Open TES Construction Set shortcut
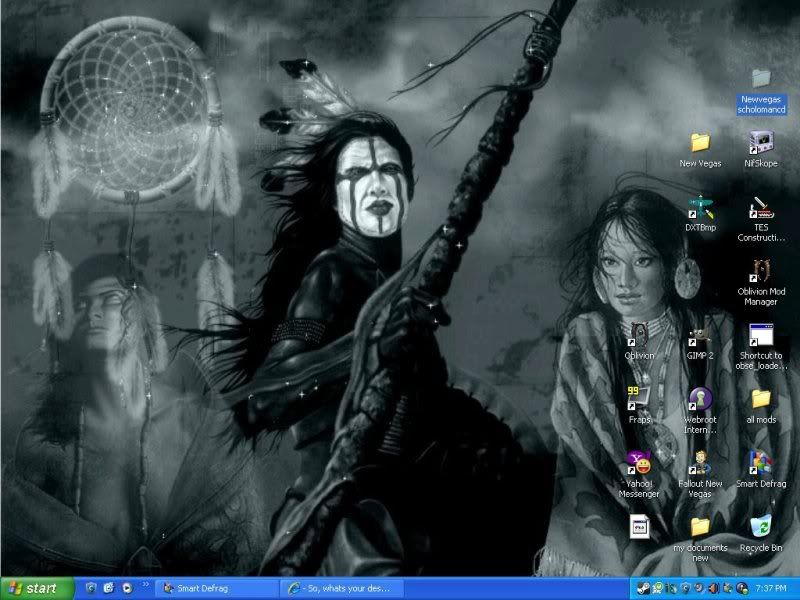Screen dimensions: 800x600 click(x=760, y=209)
